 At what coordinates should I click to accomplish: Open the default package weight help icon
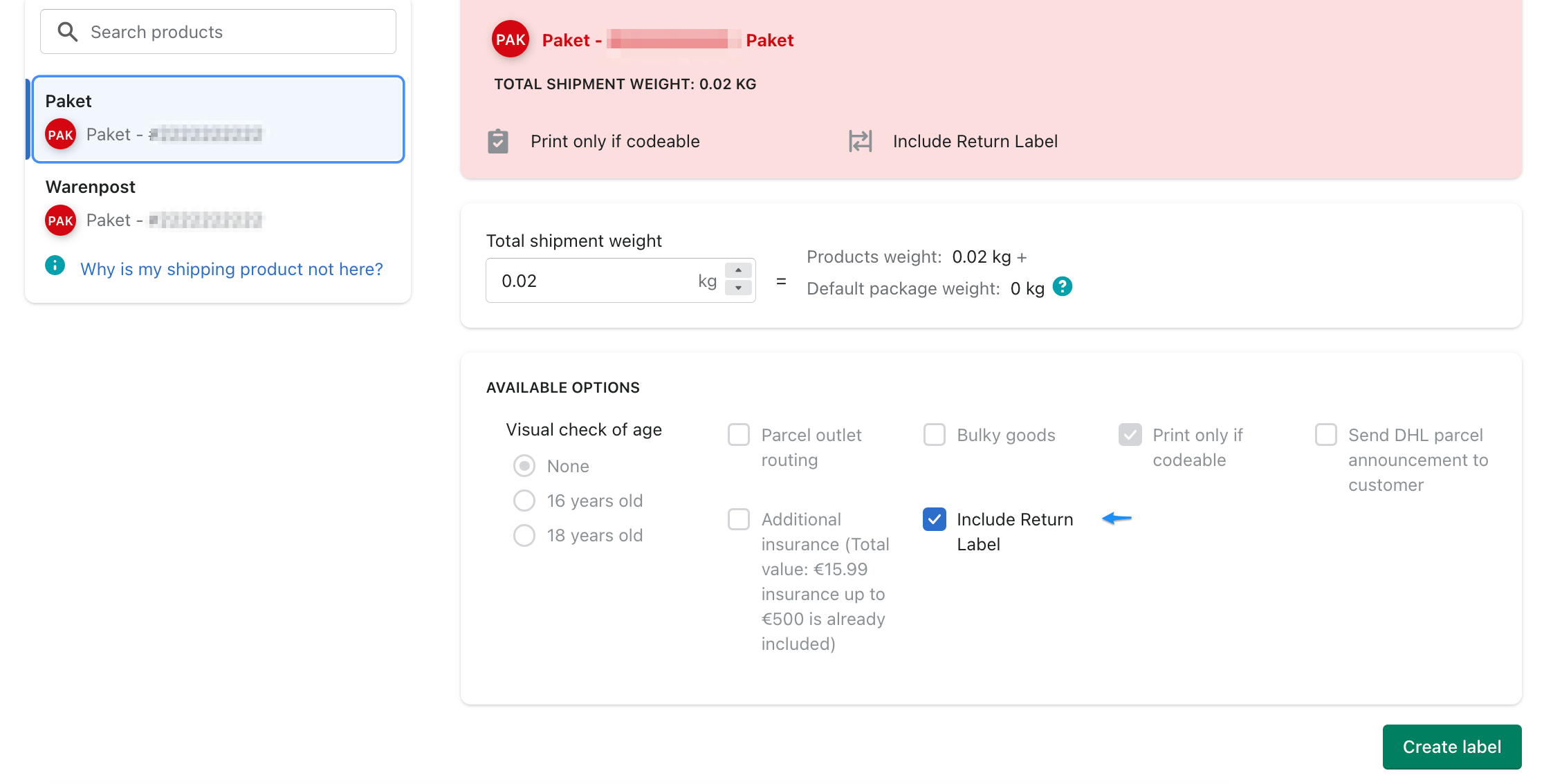(1063, 286)
